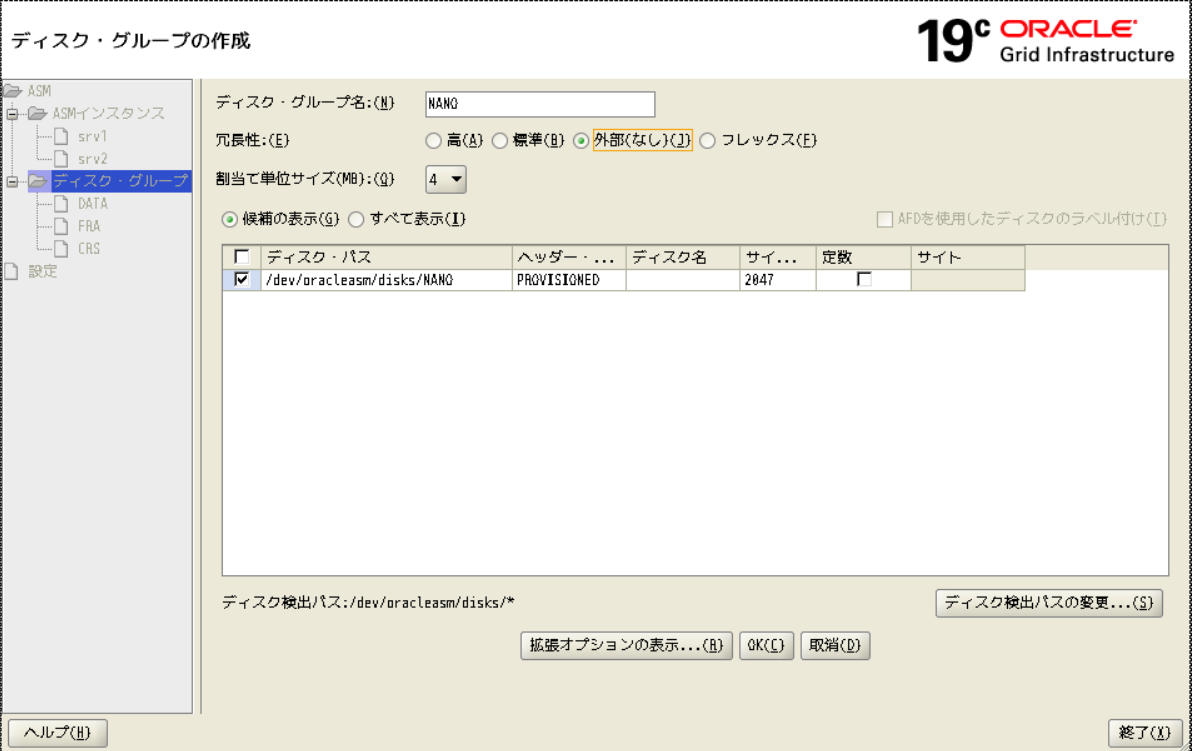This screenshot has width=1192, height=751.
Task: Select 高(A) redundancy radio button
Action: pyautogui.click(x=433, y=141)
